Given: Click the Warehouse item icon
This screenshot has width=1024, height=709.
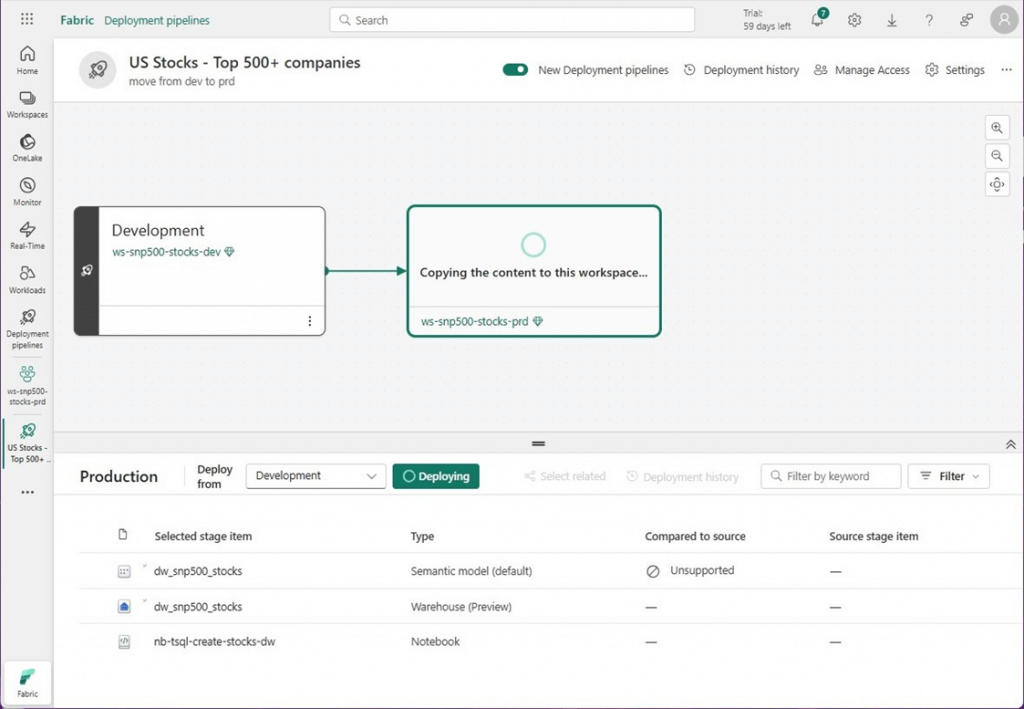Looking at the screenshot, I should point(124,607).
